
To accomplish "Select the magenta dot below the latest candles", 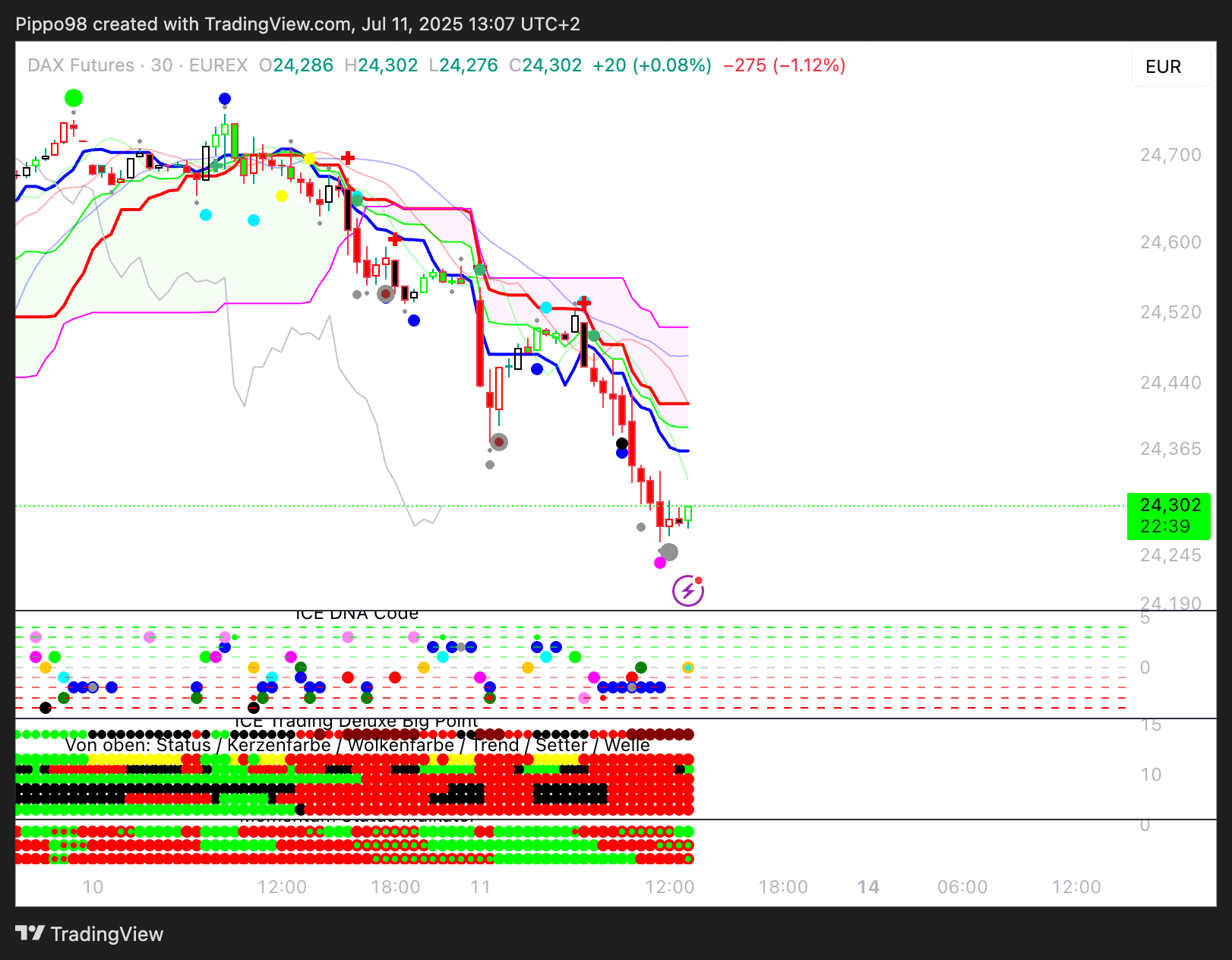I will click(660, 563).
